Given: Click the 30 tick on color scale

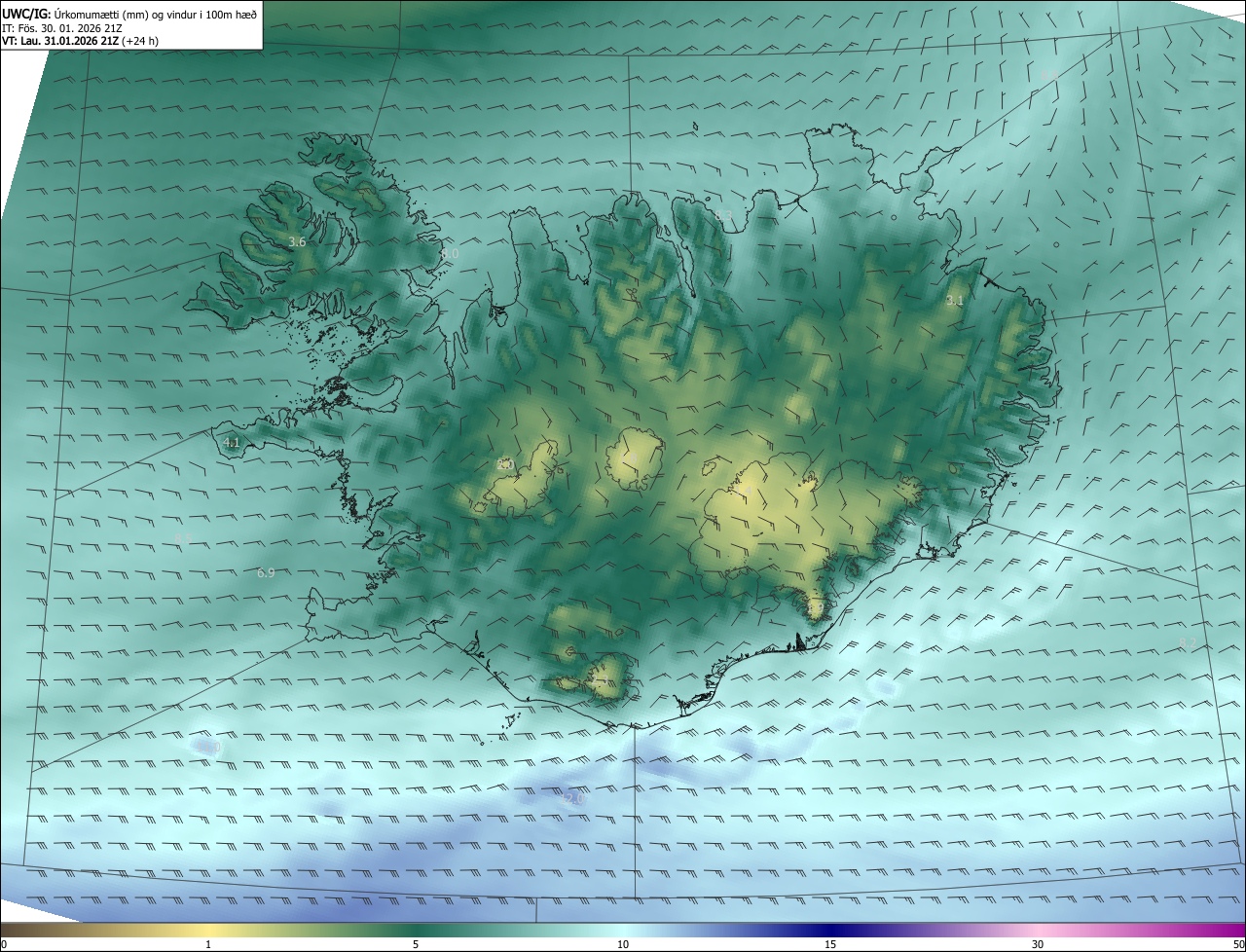Looking at the screenshot, I should pos(1038,944).
